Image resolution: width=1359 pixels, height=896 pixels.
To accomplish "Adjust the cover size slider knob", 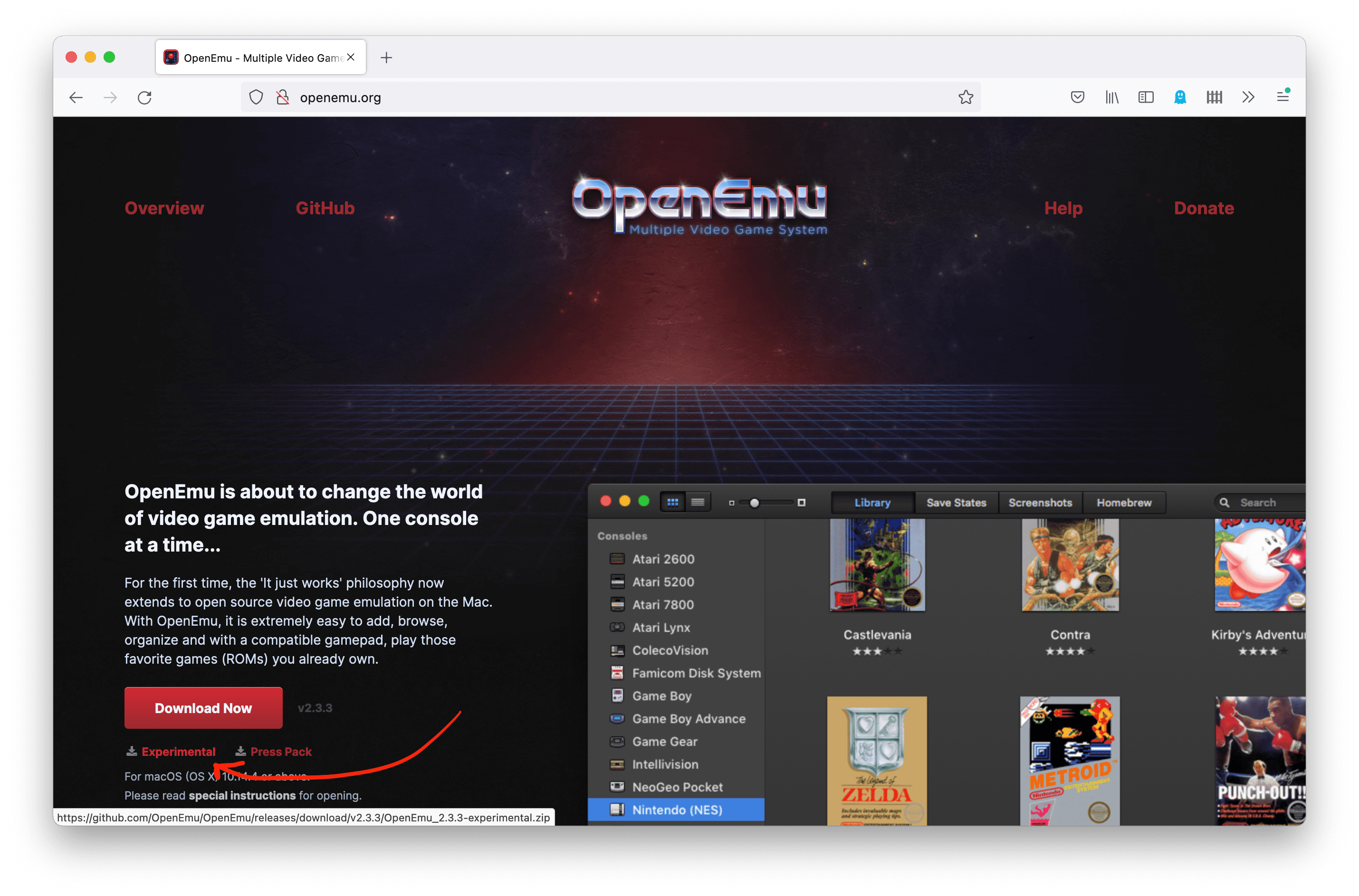I will 754,502.
